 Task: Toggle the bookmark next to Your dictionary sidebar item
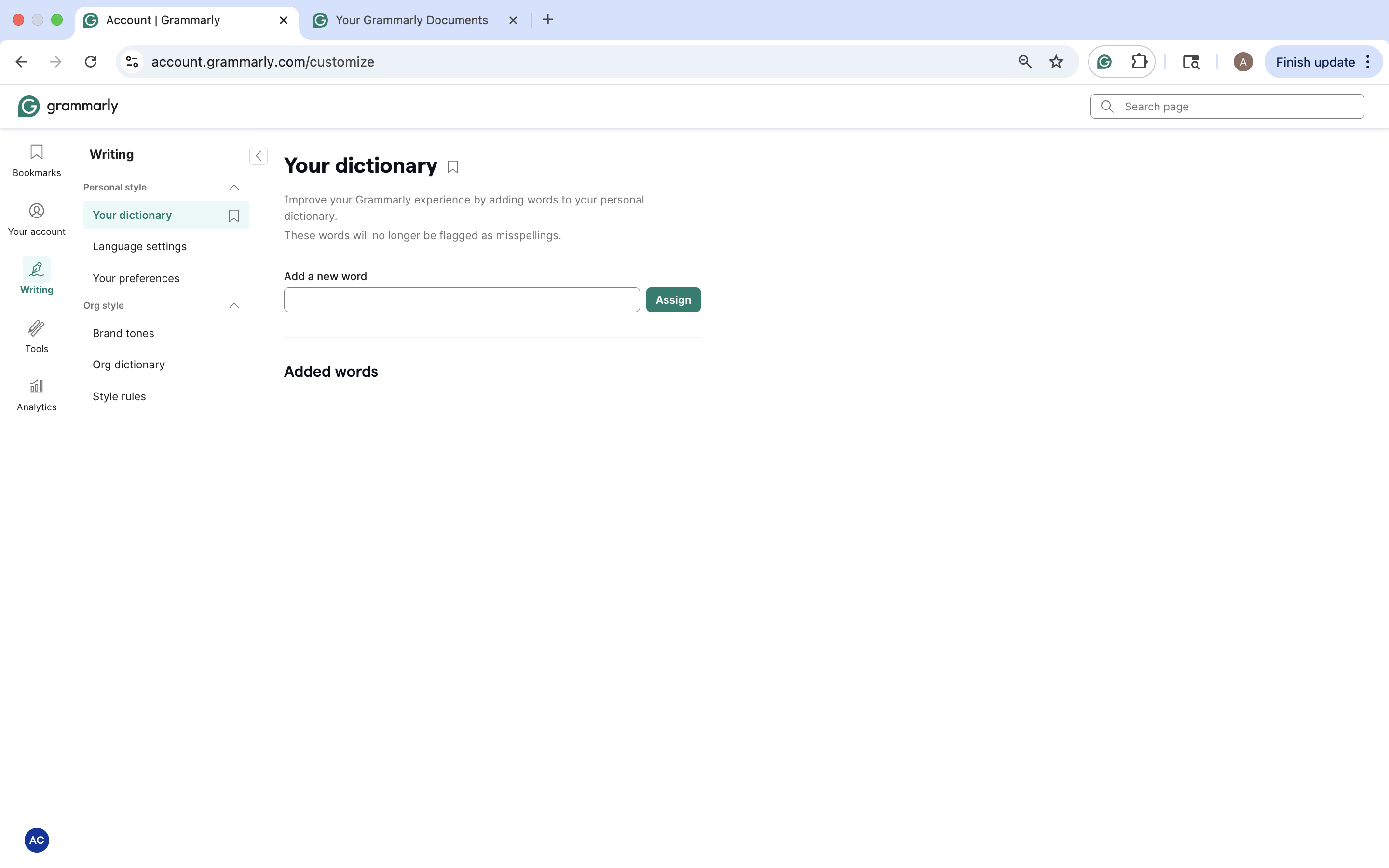point(233,215)
